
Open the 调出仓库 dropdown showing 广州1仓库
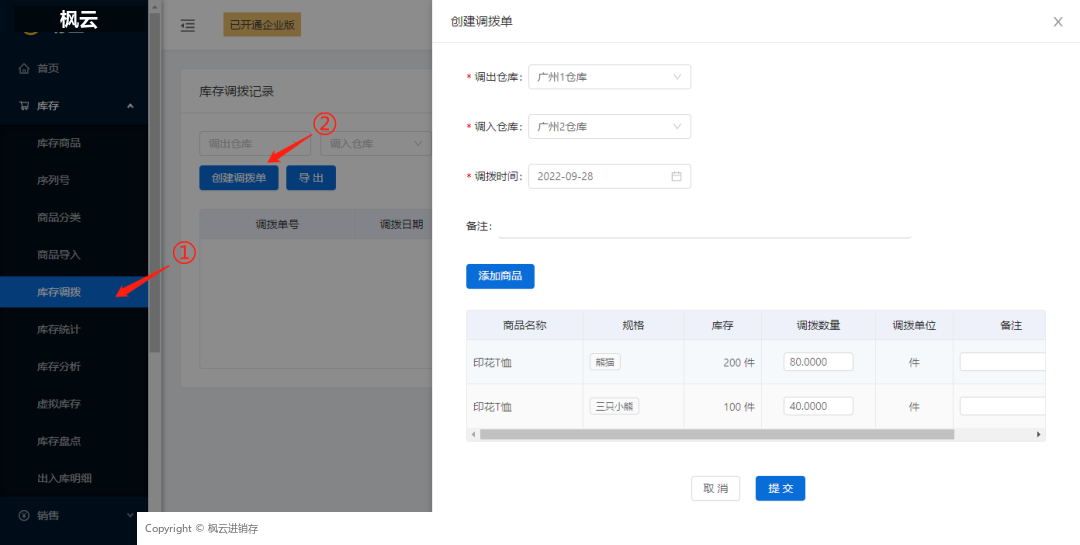coord(610,77)
